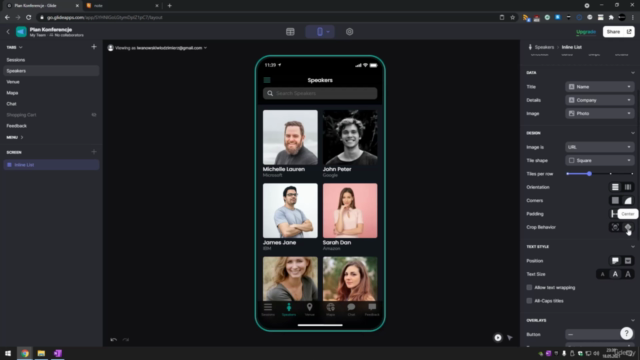The height and width of the screenshot is (360, 640).
Task: Select the small text size A
Action: click(x=602, y=274)
